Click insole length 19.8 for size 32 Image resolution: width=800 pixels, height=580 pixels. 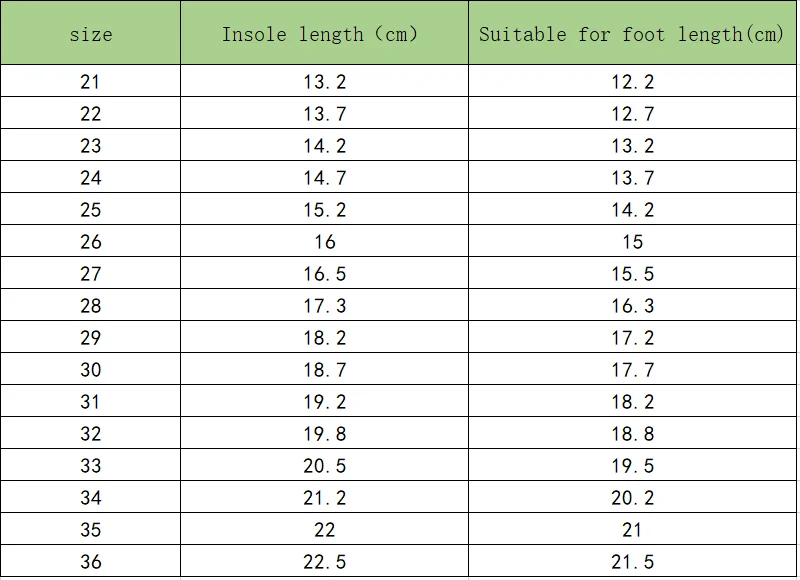click(324, 434)
